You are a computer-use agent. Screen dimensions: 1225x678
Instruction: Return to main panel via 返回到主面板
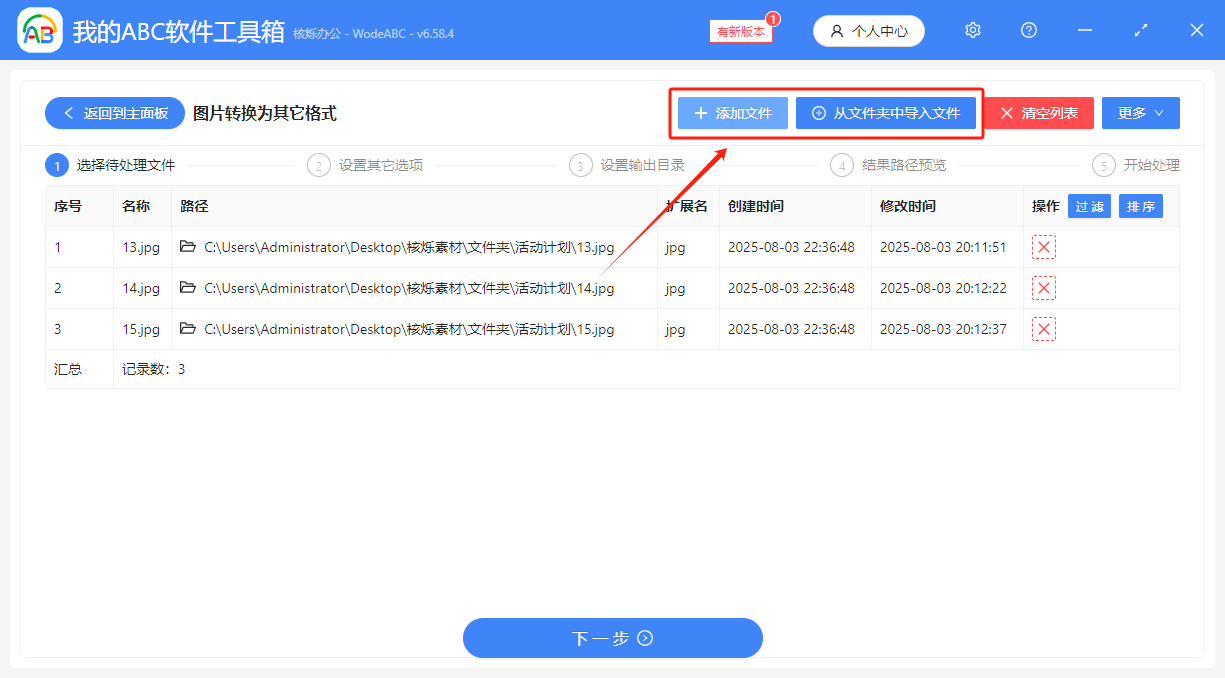click(x=114, y=112)
